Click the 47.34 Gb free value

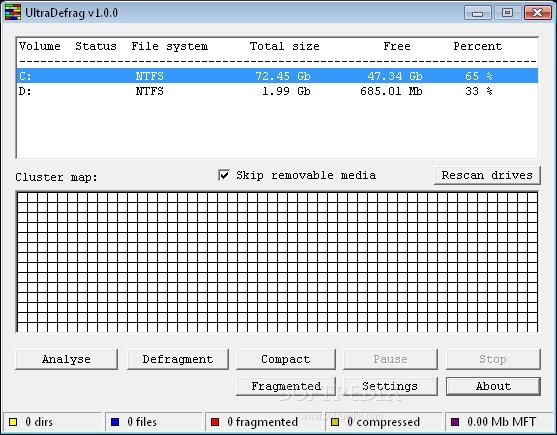[x=395, y=76]
